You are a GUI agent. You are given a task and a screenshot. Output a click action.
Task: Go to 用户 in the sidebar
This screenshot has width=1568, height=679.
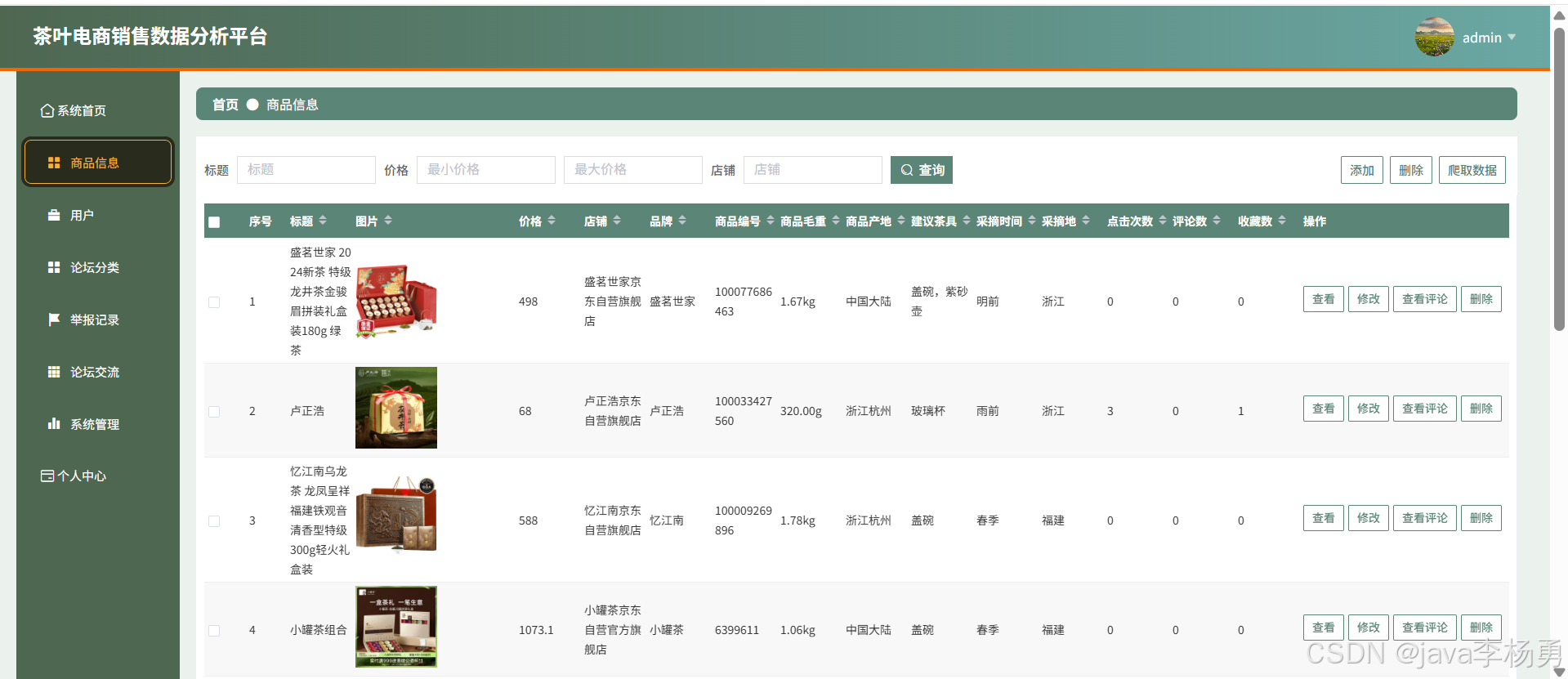[x=98, y=215]
